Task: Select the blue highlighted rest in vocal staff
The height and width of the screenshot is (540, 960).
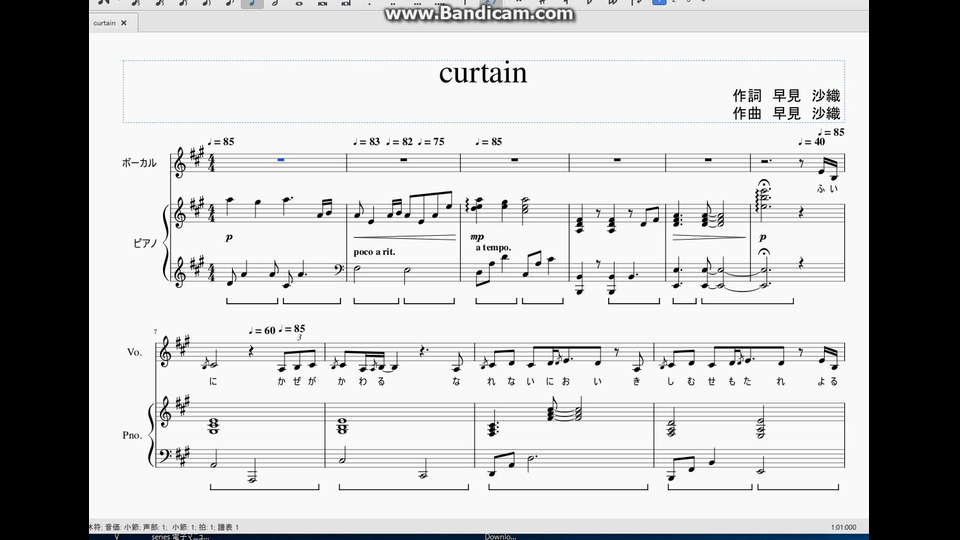Action: (x=280, y=160)
